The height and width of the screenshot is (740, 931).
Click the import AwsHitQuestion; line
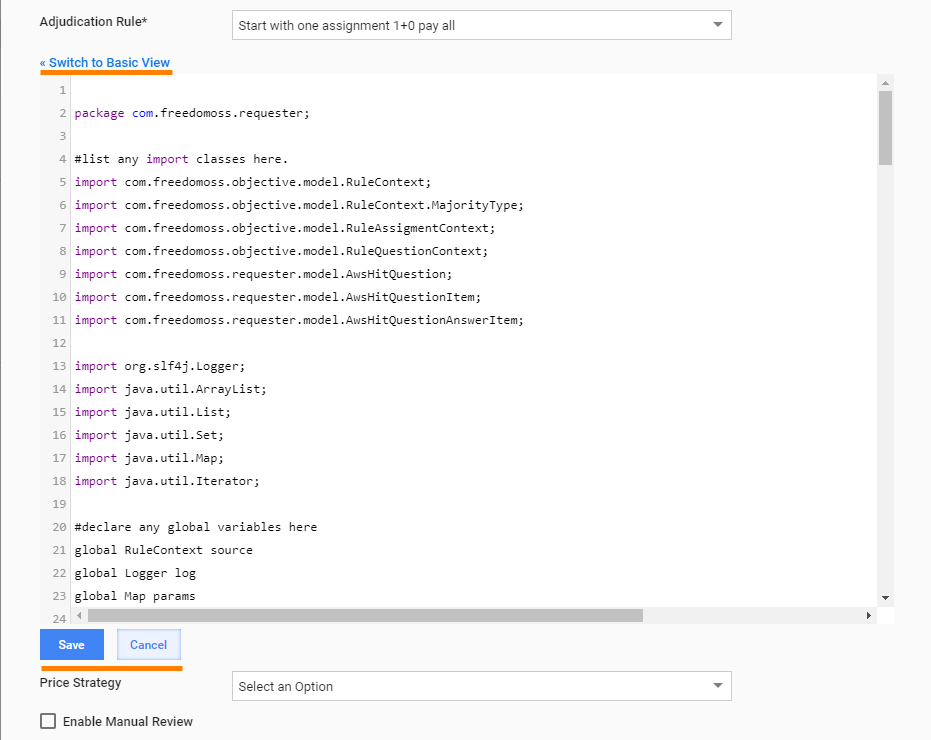(x=264, y=274)
